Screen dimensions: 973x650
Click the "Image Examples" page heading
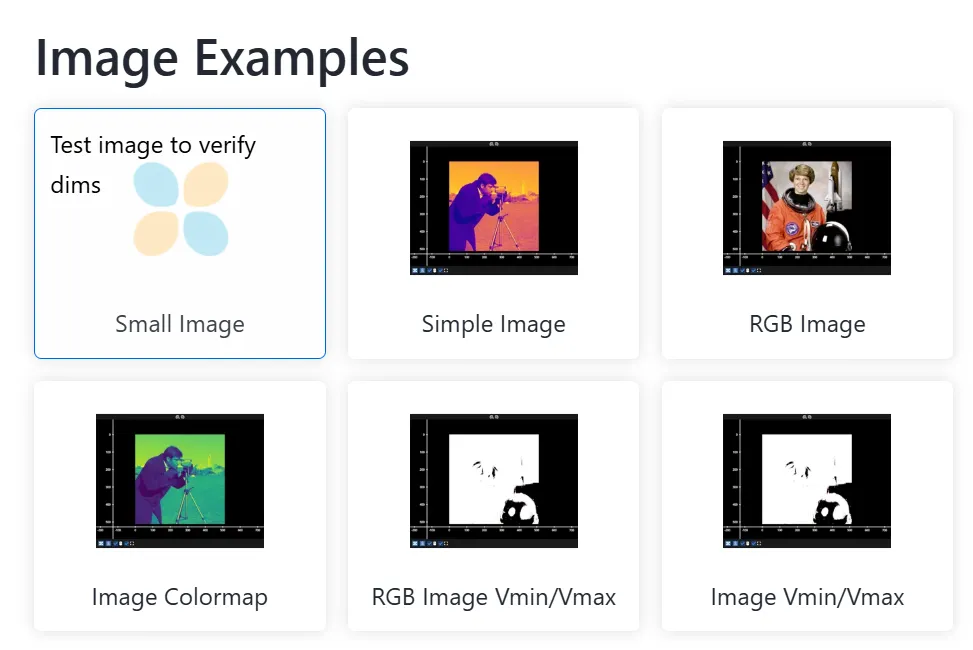[222, 58]
